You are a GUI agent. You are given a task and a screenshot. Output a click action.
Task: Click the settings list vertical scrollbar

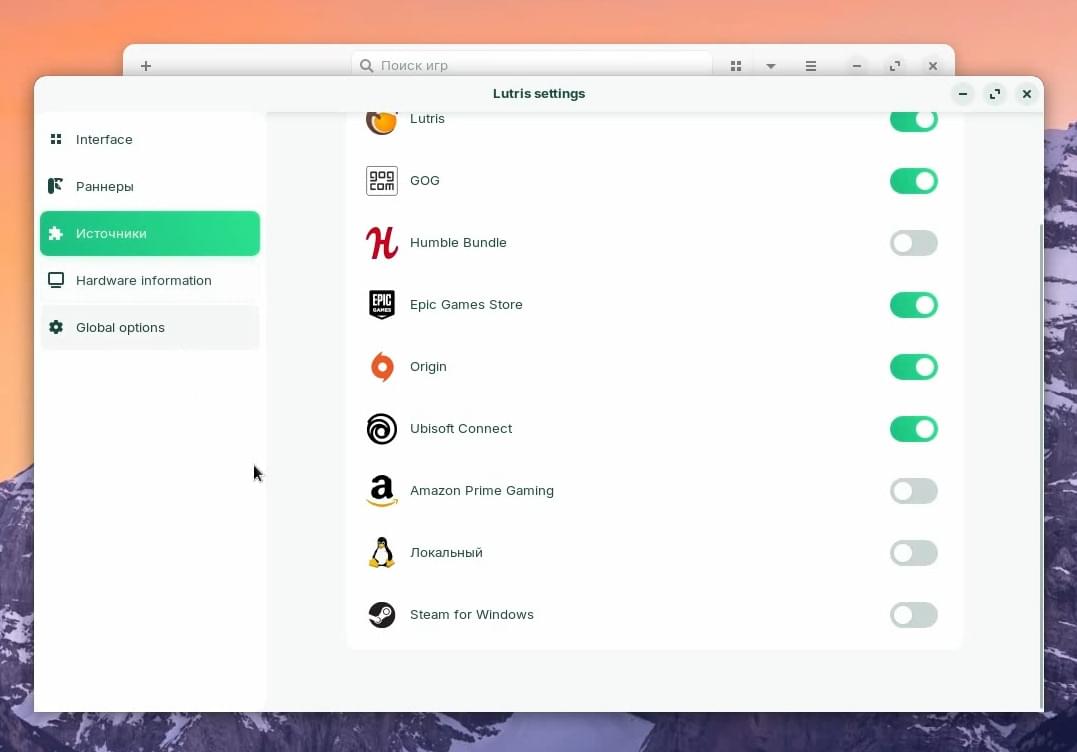[x=1041, y=466]
